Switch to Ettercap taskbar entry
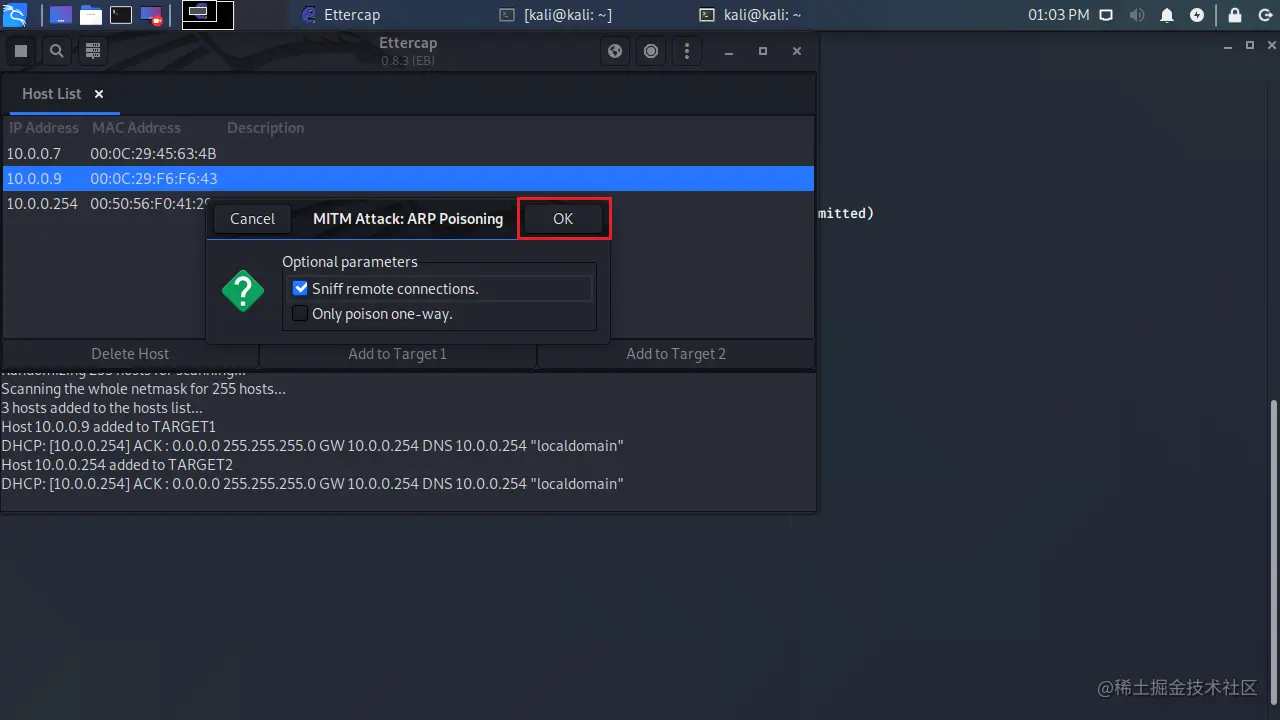The image size is (1280, 720). click(x=340, y=15)
